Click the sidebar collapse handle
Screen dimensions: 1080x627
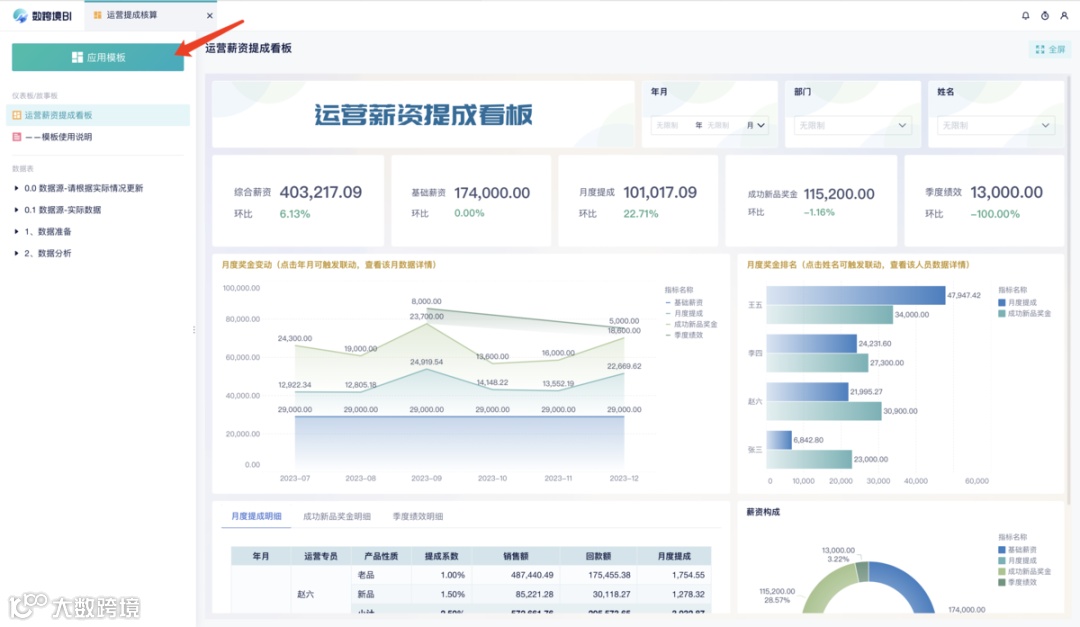point(194,330)
